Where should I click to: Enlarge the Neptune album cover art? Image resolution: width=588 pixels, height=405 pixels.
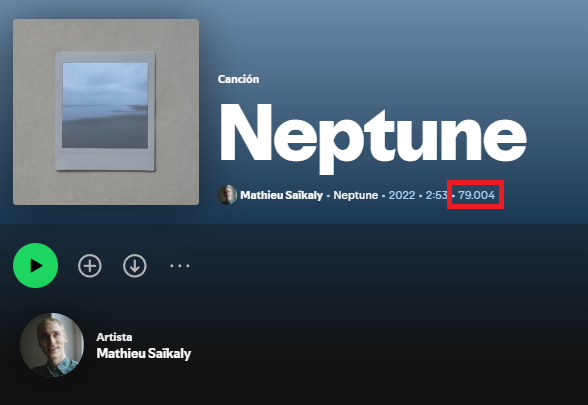[106, 112]
